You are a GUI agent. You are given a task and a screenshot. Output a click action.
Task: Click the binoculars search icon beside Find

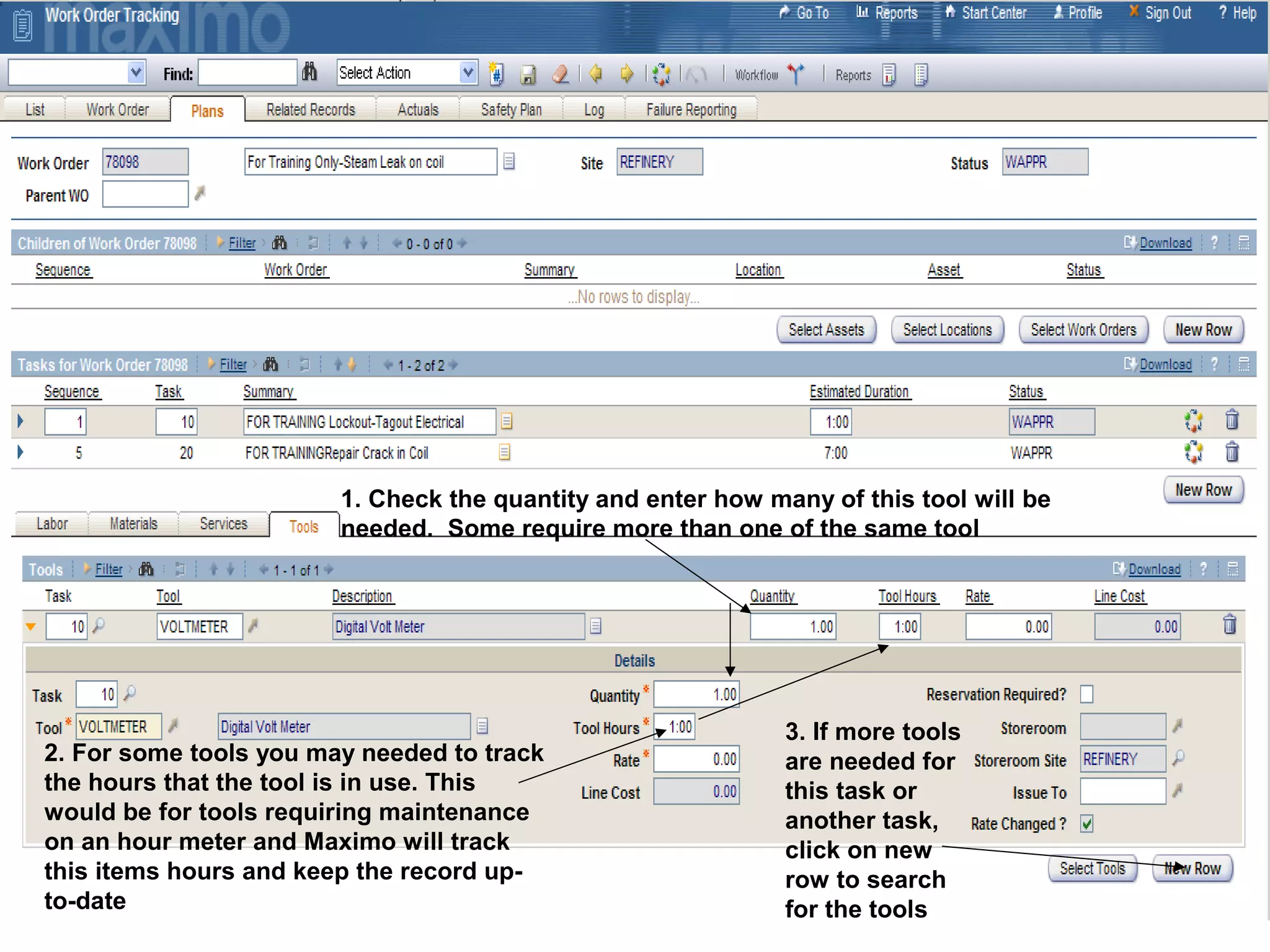[309, 73]
